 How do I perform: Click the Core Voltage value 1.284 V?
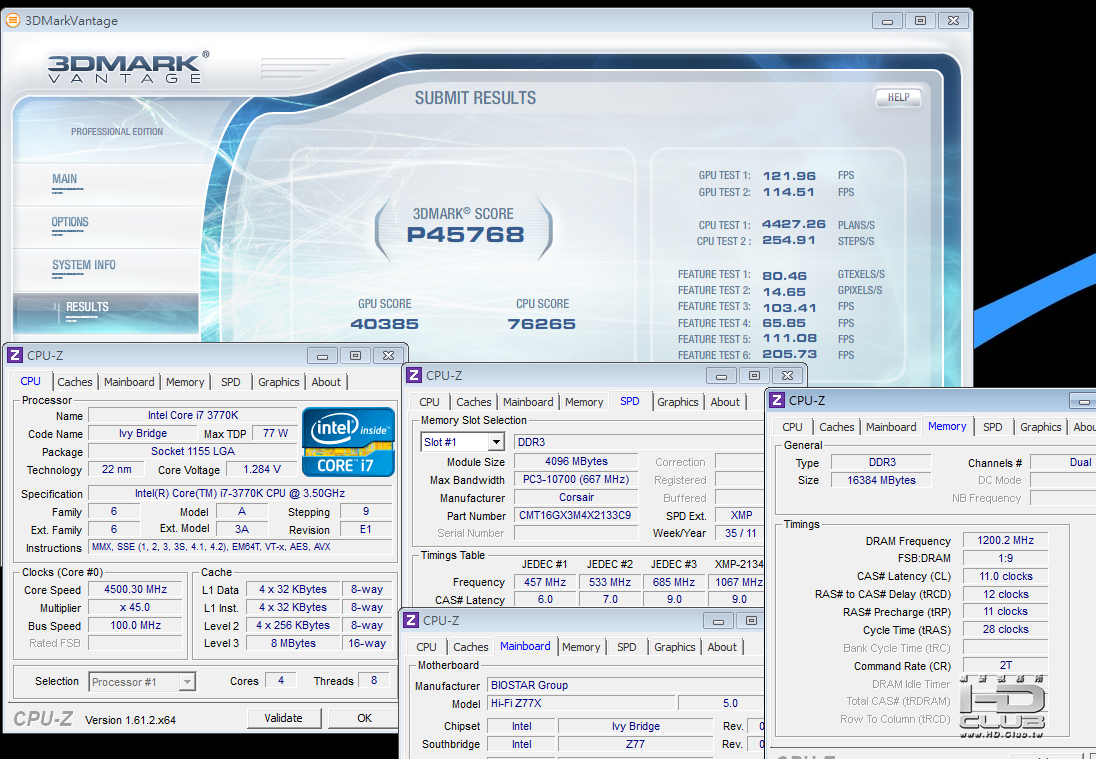(263, 469)
